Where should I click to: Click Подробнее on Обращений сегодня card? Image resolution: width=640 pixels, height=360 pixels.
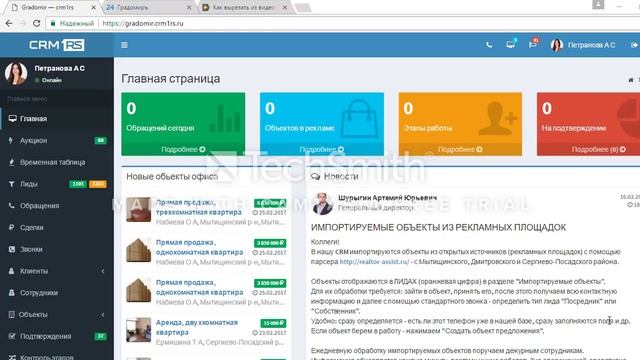[x=183, y=149]
